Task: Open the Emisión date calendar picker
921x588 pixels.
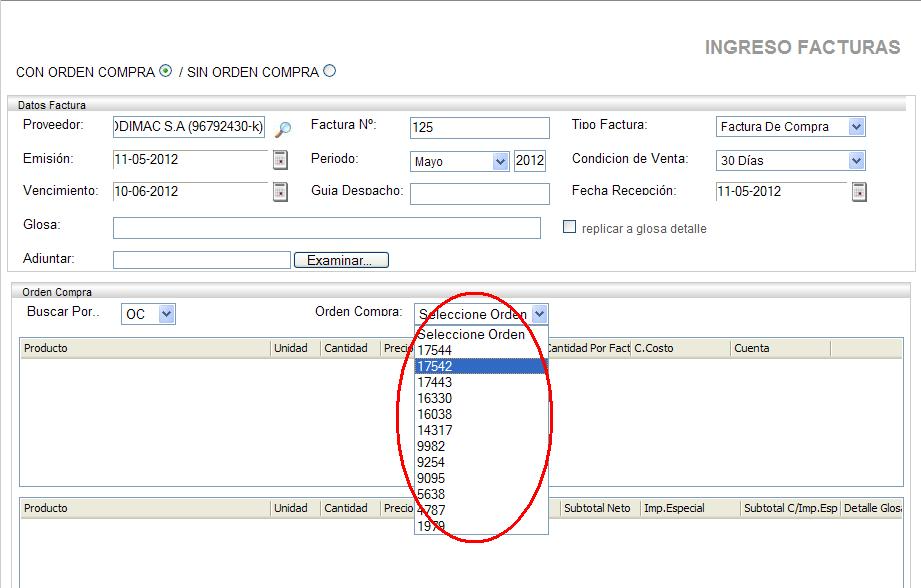Action: click(280, 160)
